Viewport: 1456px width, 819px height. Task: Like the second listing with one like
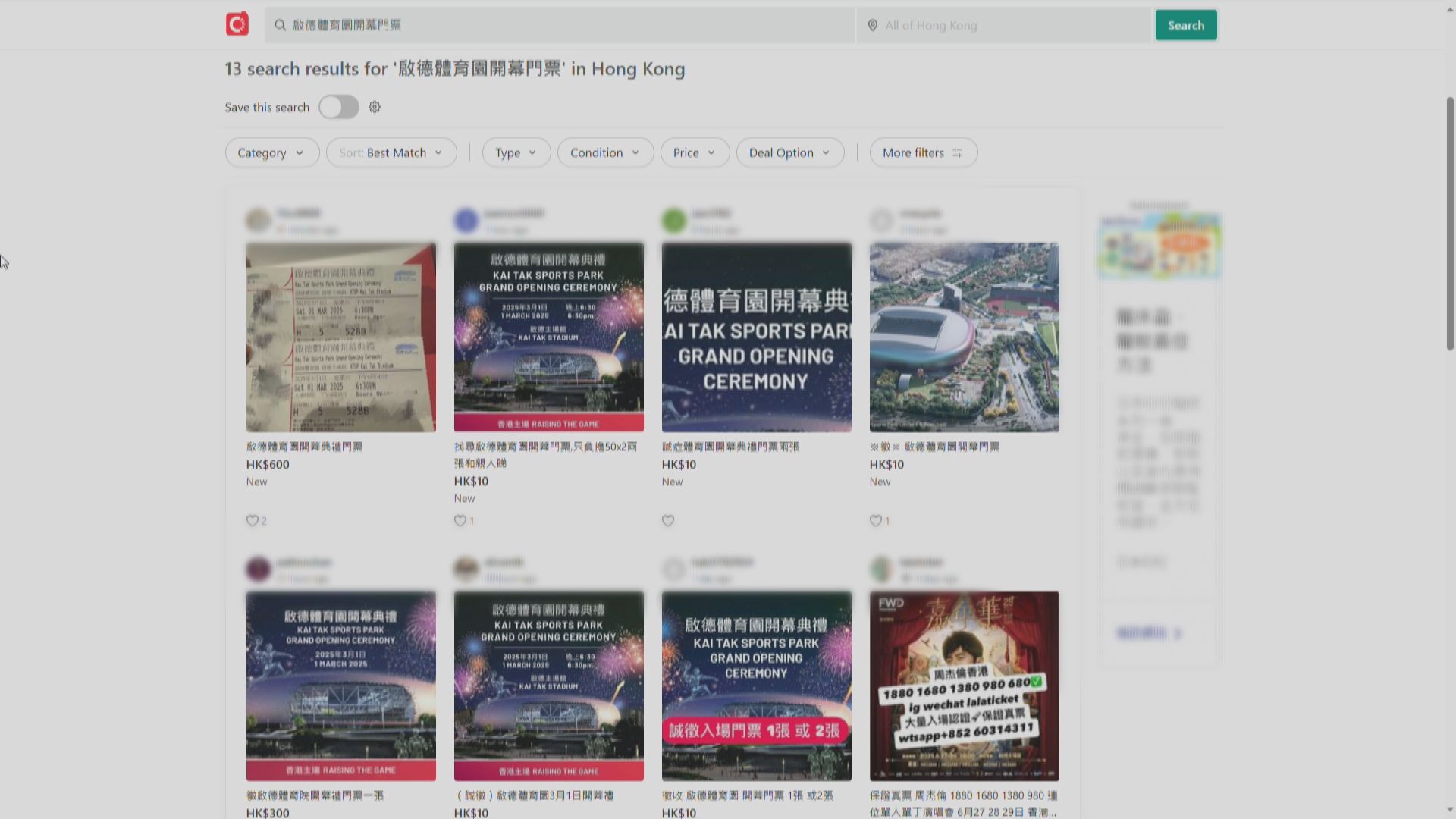460,521
